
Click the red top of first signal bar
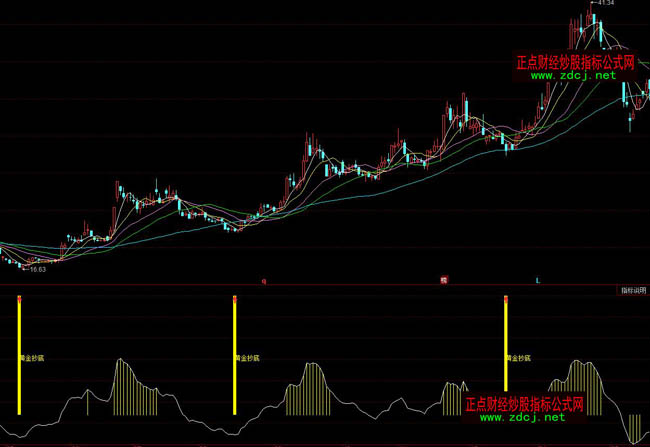19,298
